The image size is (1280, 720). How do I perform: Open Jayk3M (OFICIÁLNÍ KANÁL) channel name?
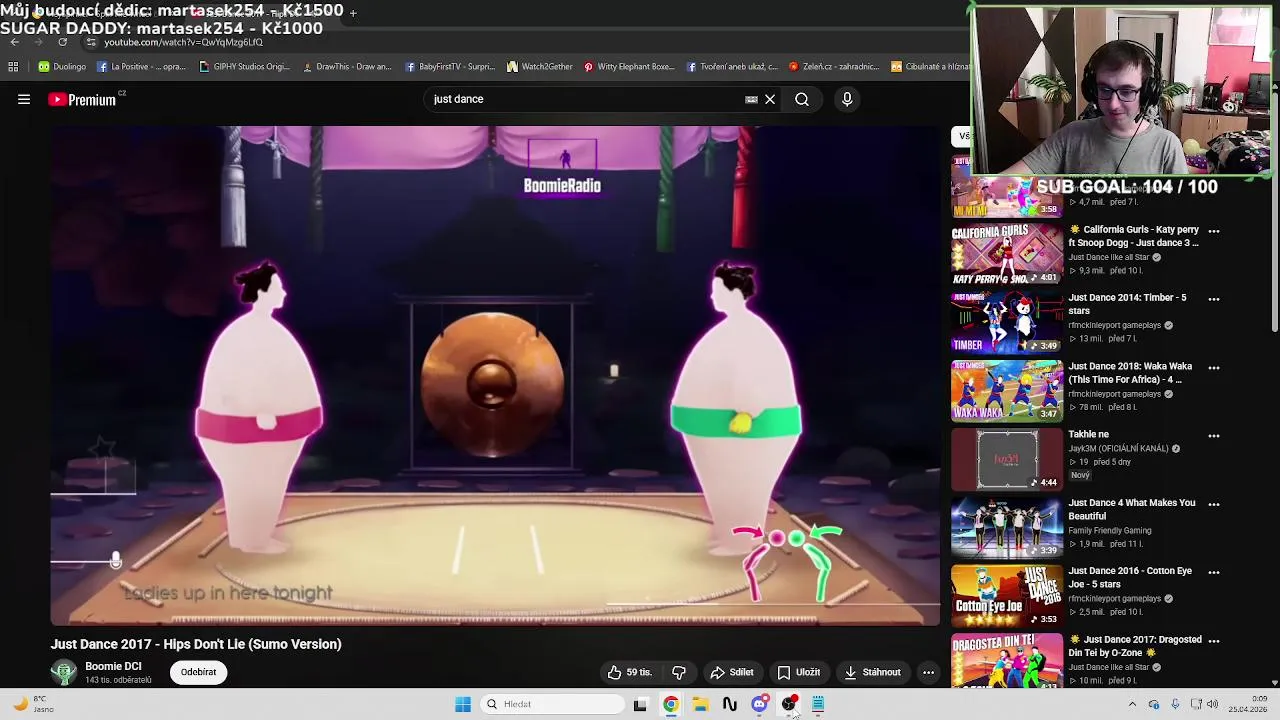[1118, 449]
